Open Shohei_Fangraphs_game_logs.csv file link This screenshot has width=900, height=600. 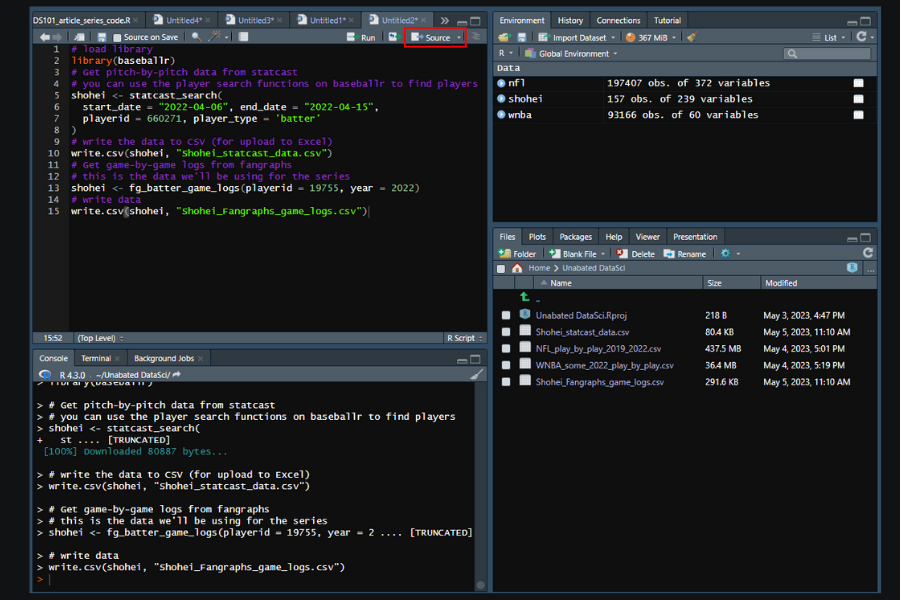point(600,382)
